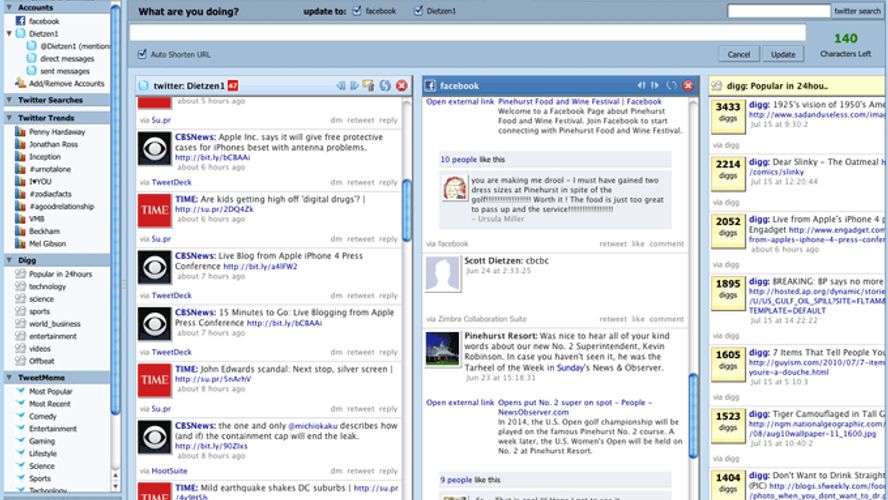Open the http://su.pr/2DQ4Zk link
The image size is (888, 500).
[214, 209]
